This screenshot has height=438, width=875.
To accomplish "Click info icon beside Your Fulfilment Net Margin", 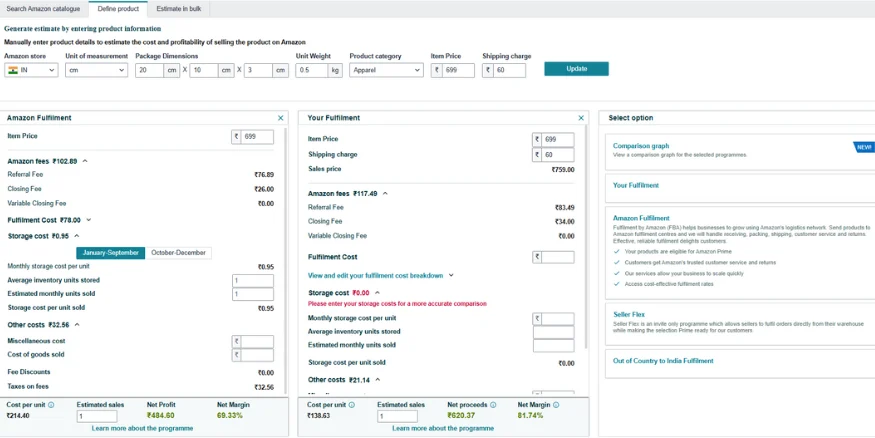I will coord(556,405).
